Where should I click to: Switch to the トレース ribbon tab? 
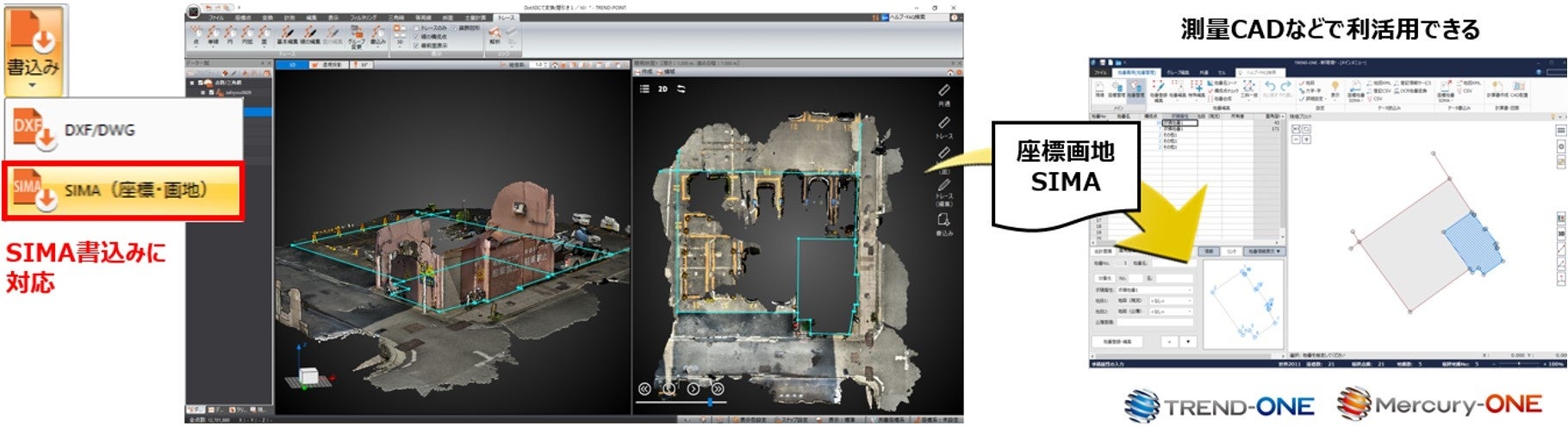506,17
